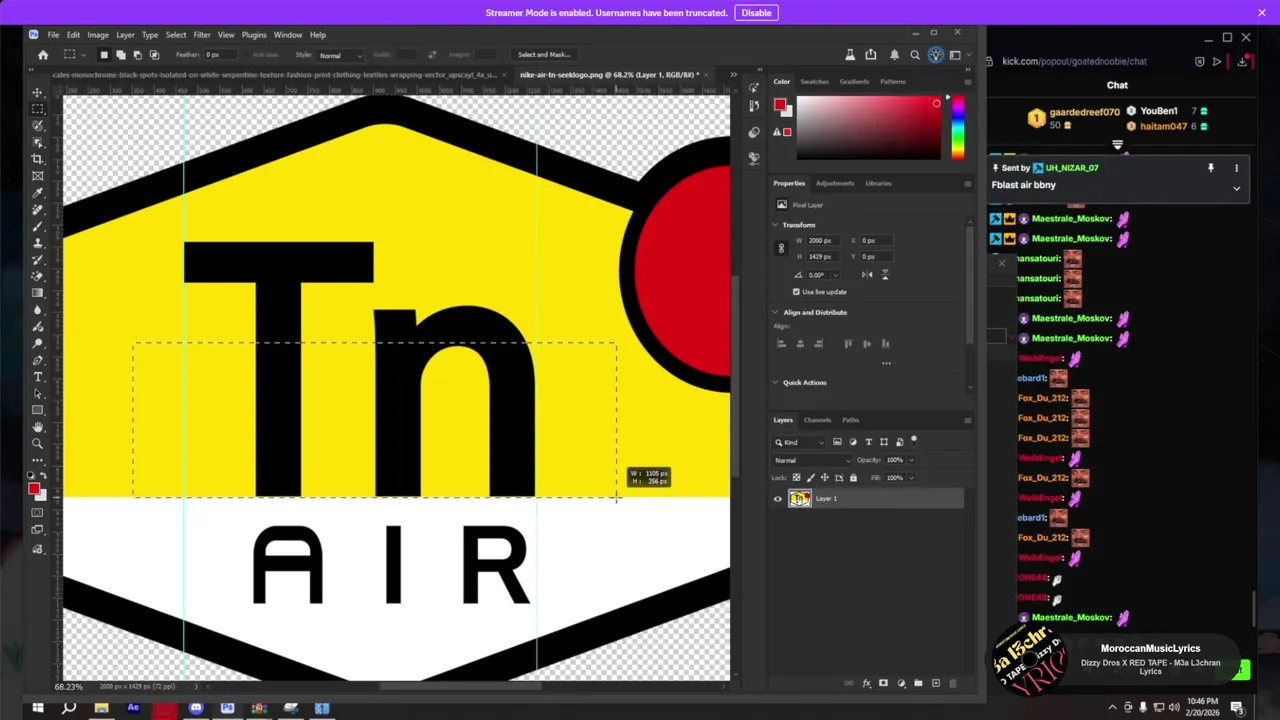Click Add to selection mode icon
This screenshot has height=720, width=1280.
(120, 55)
